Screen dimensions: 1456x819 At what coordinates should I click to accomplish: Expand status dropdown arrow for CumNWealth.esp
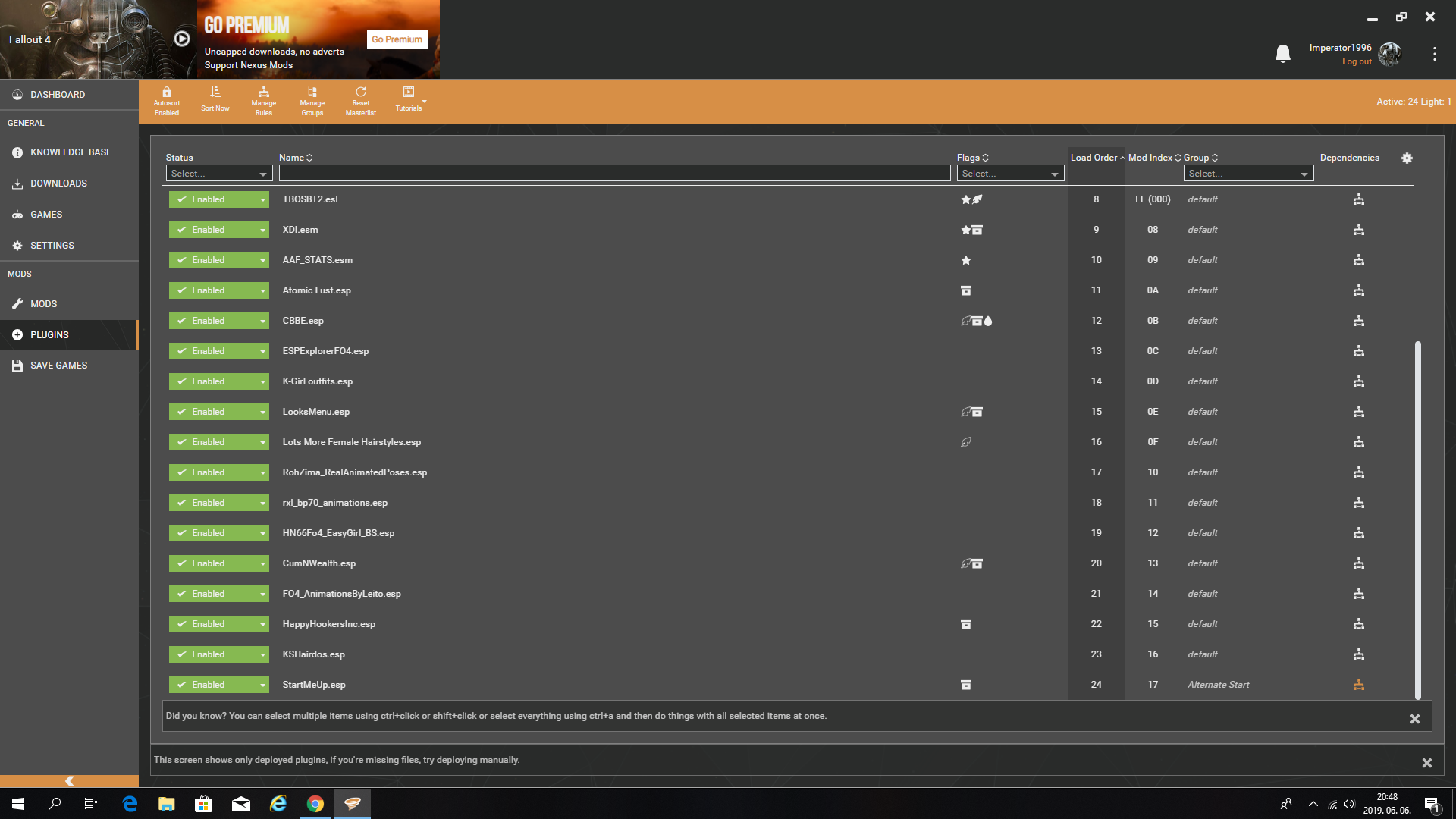point(262,563)
